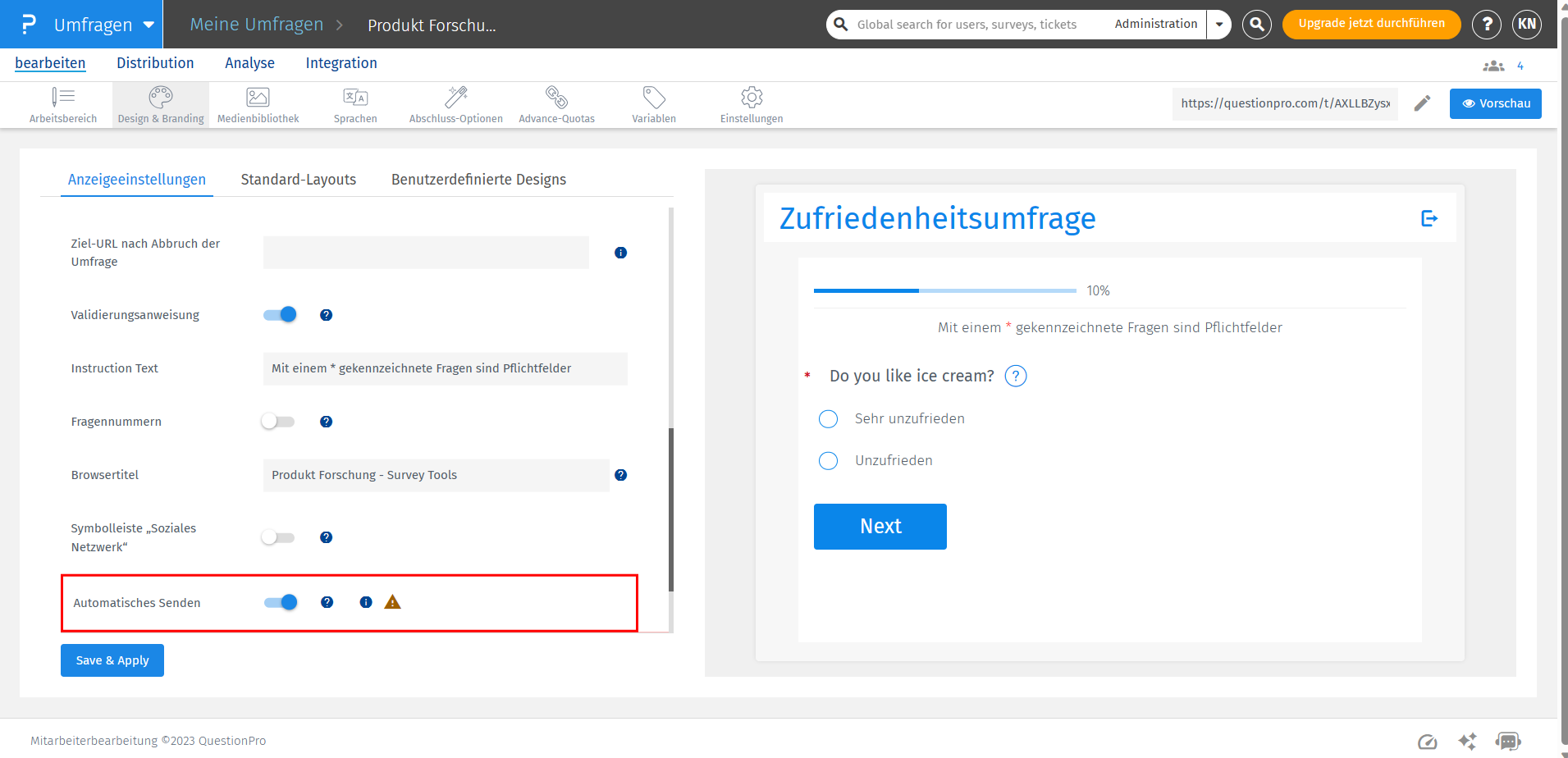
Task: Open the help question mark in header
Action: point(1487,24)
